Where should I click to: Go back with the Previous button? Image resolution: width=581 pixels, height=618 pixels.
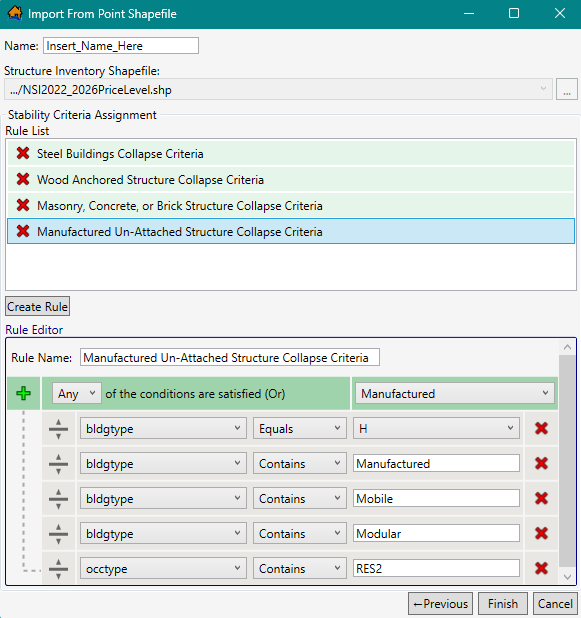[x=440, y=603]
